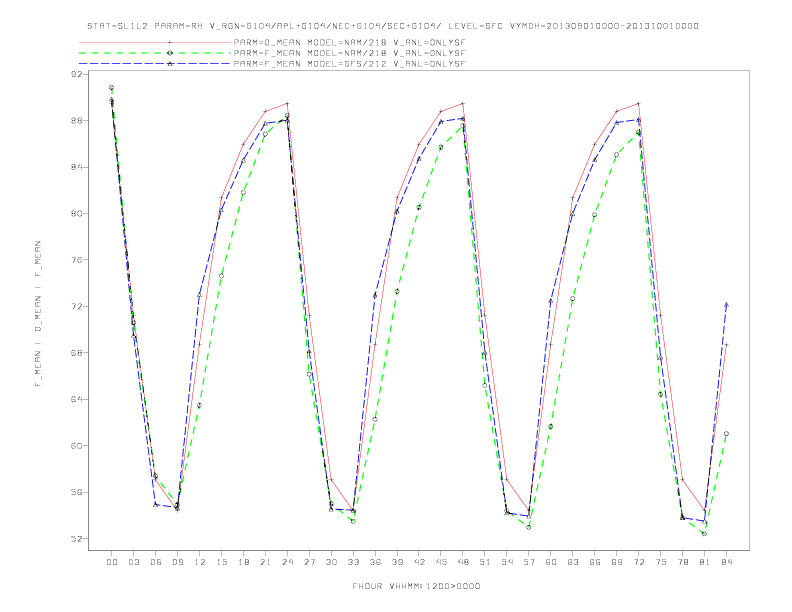Screen dimensions: 792x612
Task: Select the blue legend entry PARM=F_MEAN MODEL=GFS/212
Action: coord(272,64)
